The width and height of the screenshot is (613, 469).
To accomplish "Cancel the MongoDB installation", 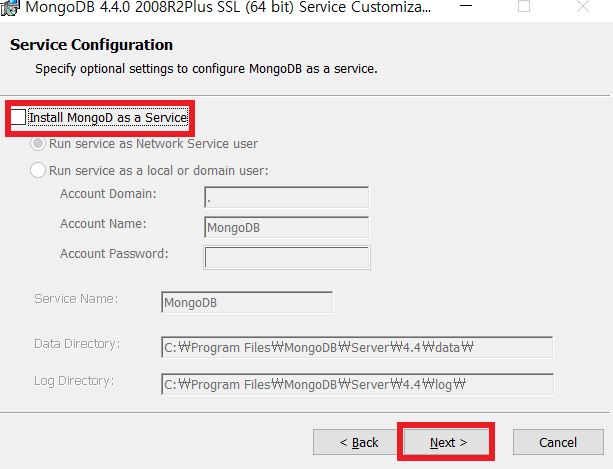I will pyautogui.click(x=558, y=442).
